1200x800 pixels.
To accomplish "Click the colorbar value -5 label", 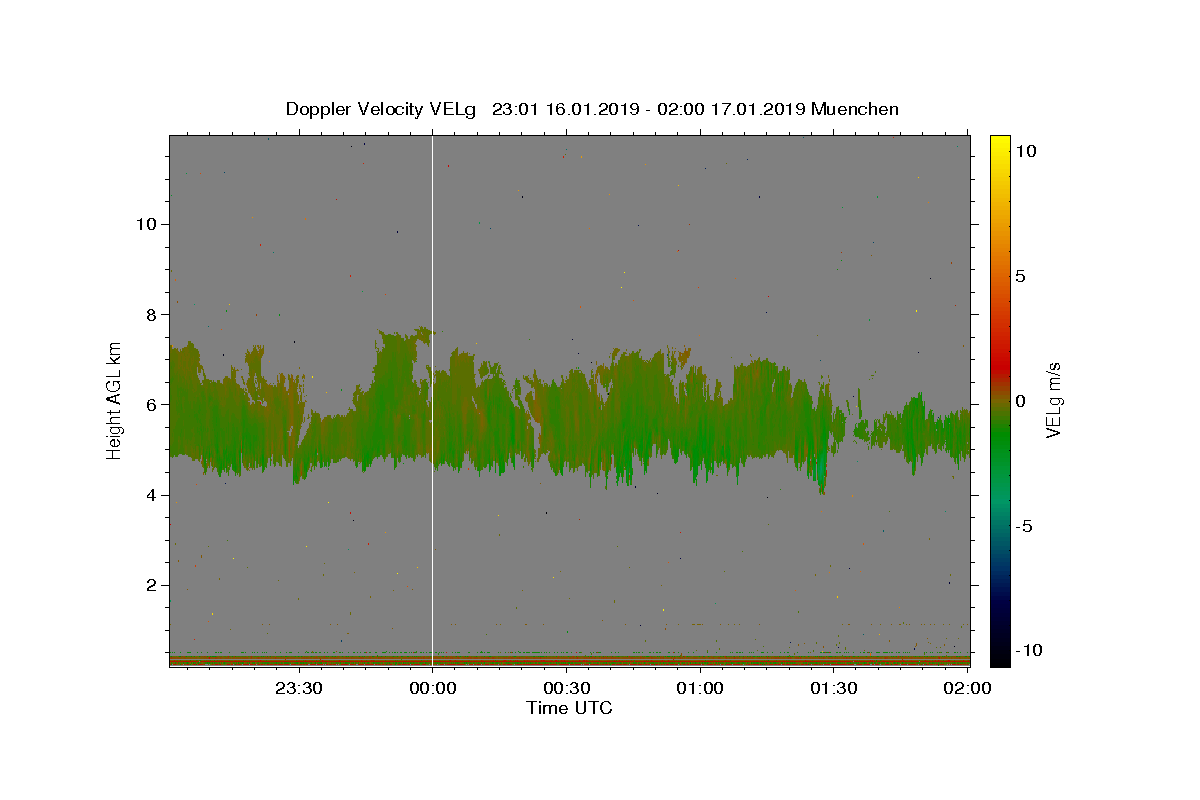I will (1023, 526).
